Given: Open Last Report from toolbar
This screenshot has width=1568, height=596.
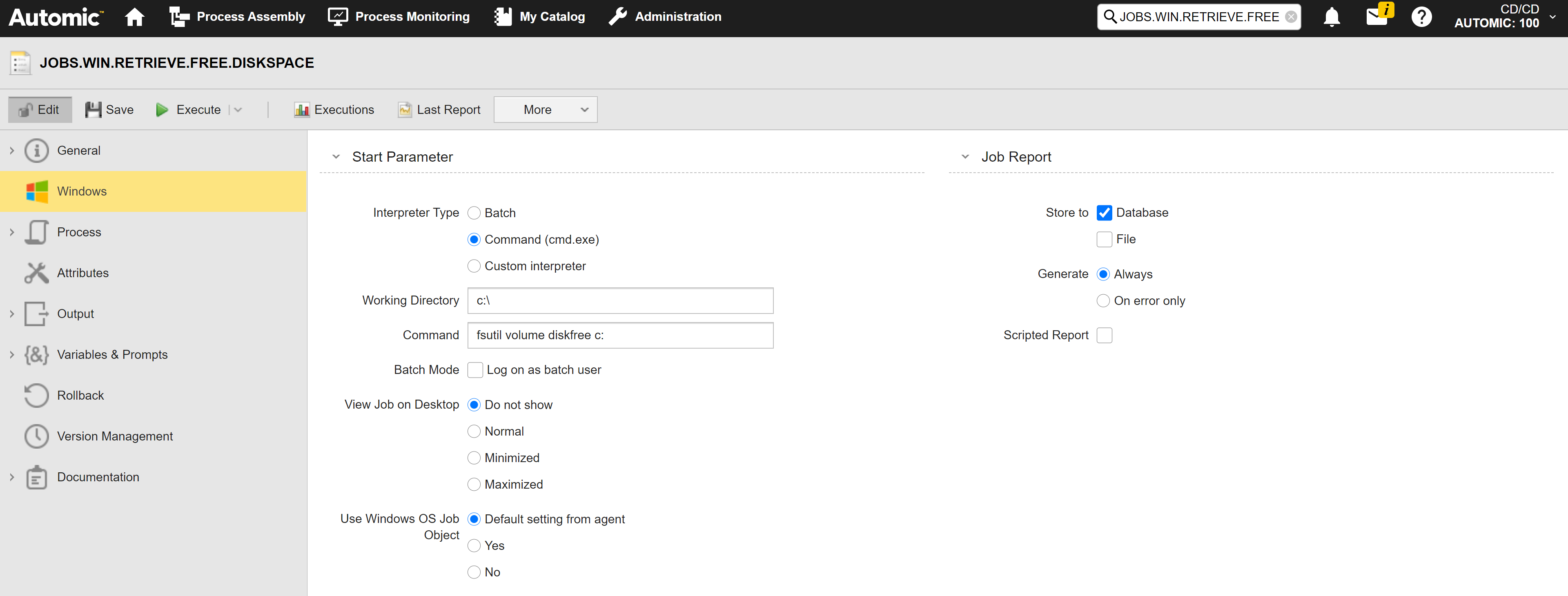Looking at the screenshot, I should click(439, 109).
